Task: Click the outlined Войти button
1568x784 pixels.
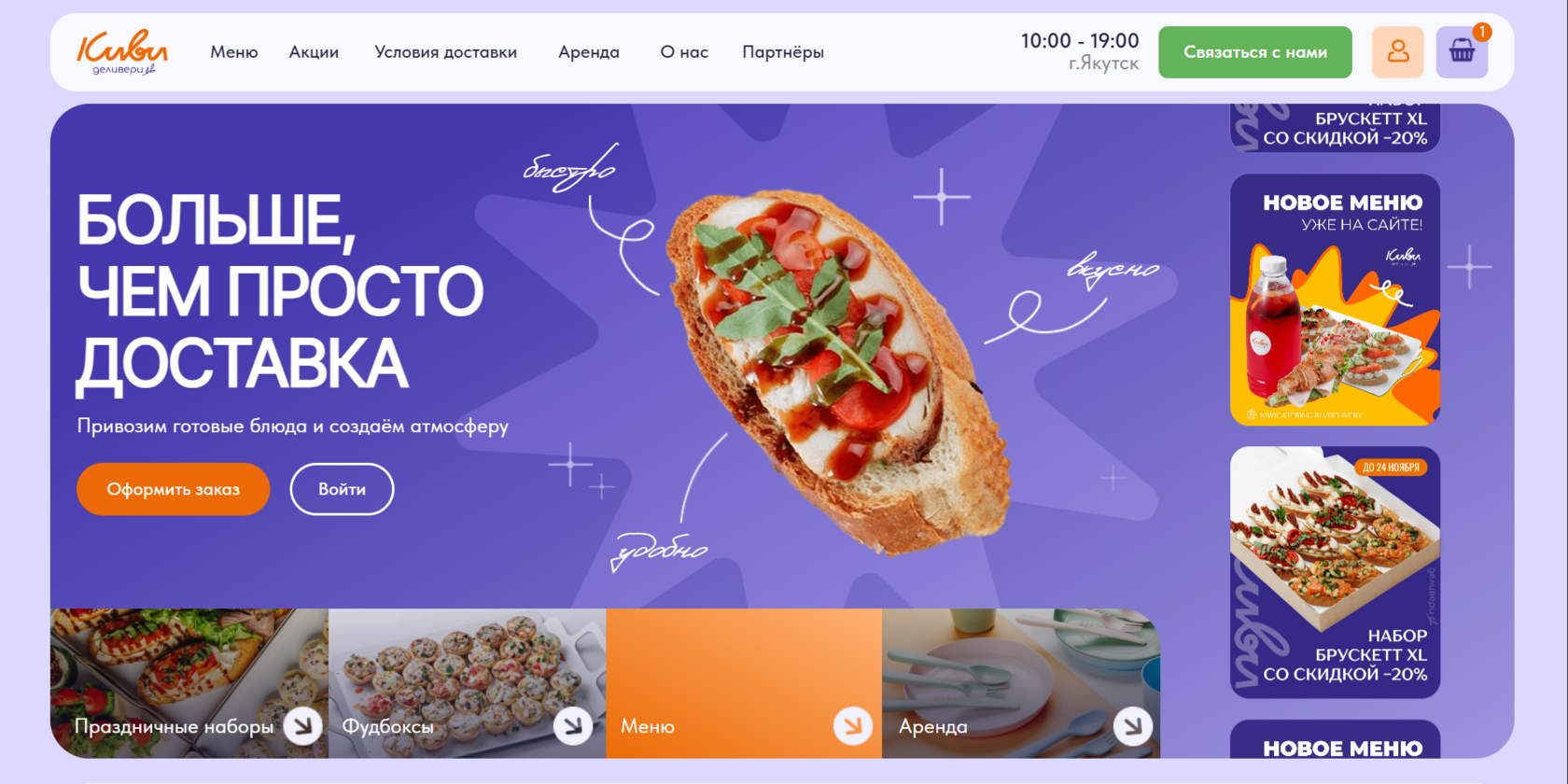Action: pos(342,489)
